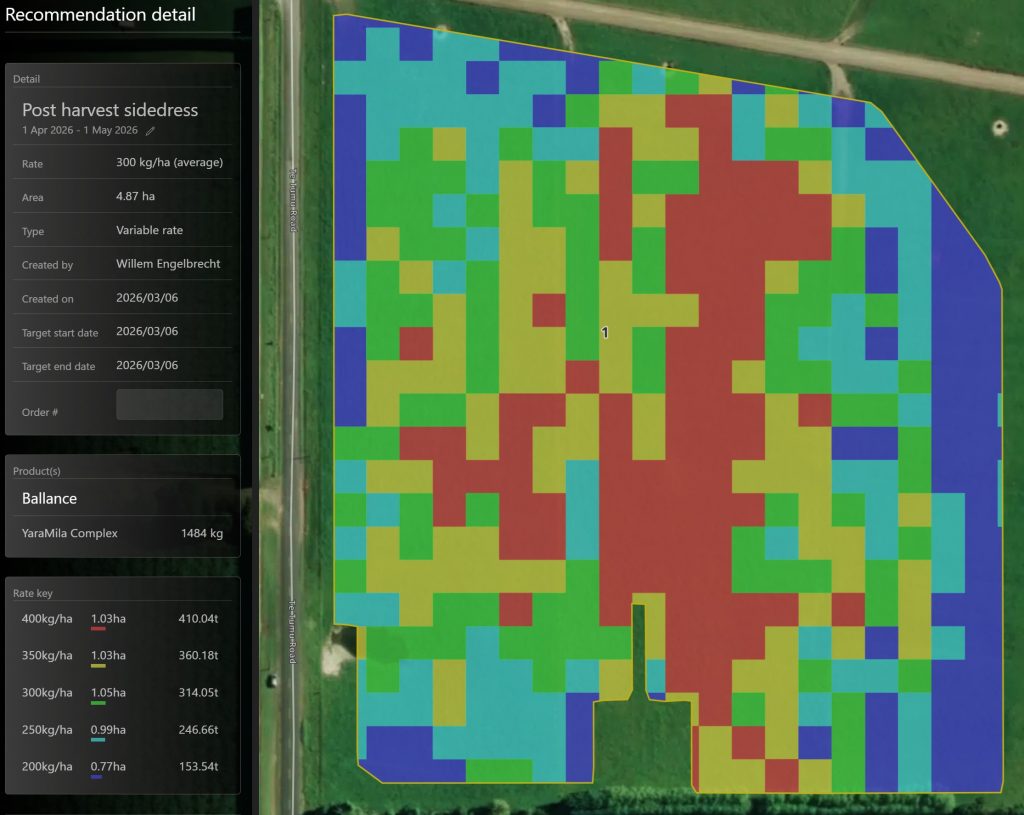1024x815 pixels.
Task: Select the Rate key panel header
Action: [x=31, y=591]
